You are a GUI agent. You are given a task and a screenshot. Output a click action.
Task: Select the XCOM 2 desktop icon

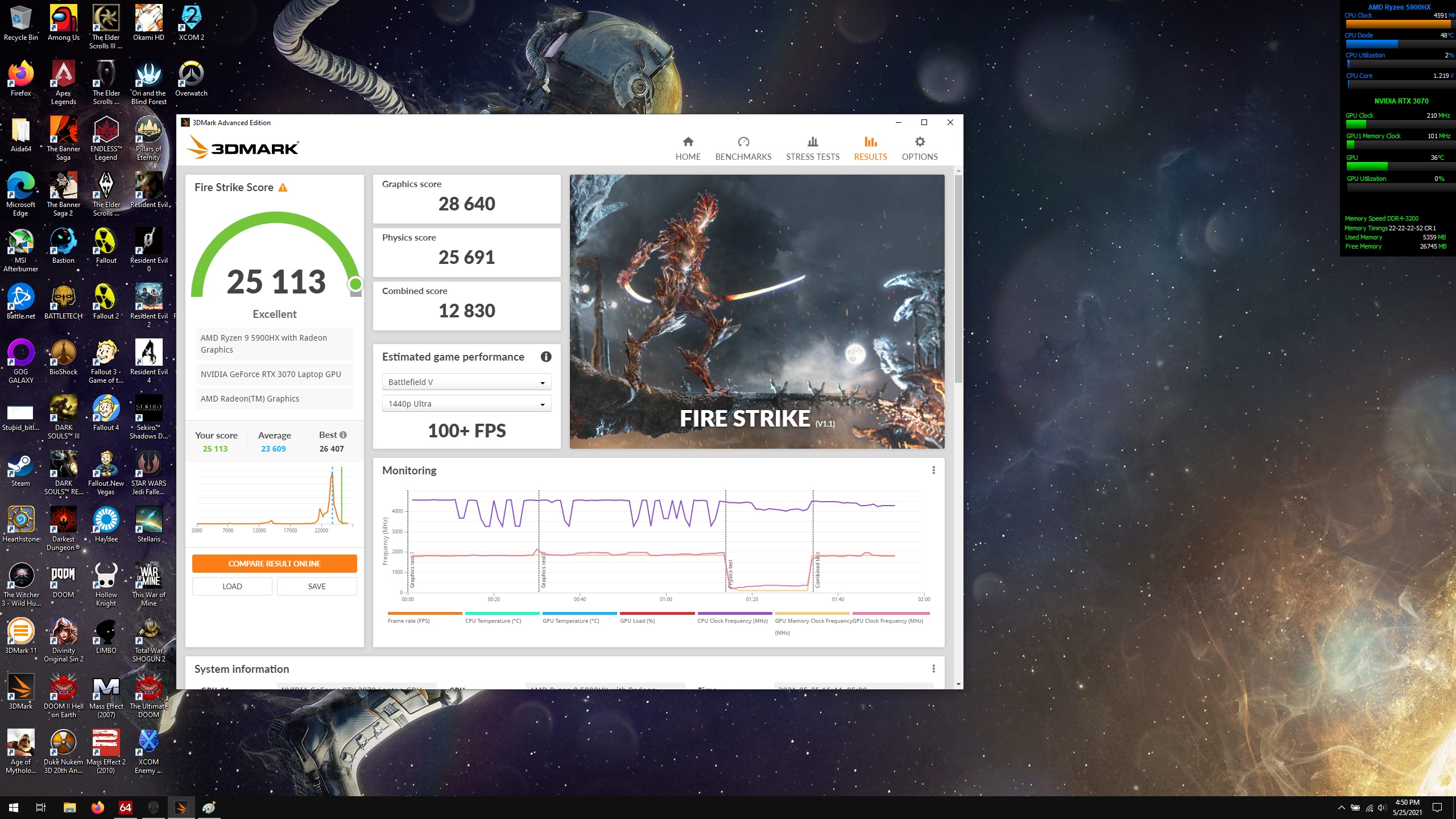(191, 23)
